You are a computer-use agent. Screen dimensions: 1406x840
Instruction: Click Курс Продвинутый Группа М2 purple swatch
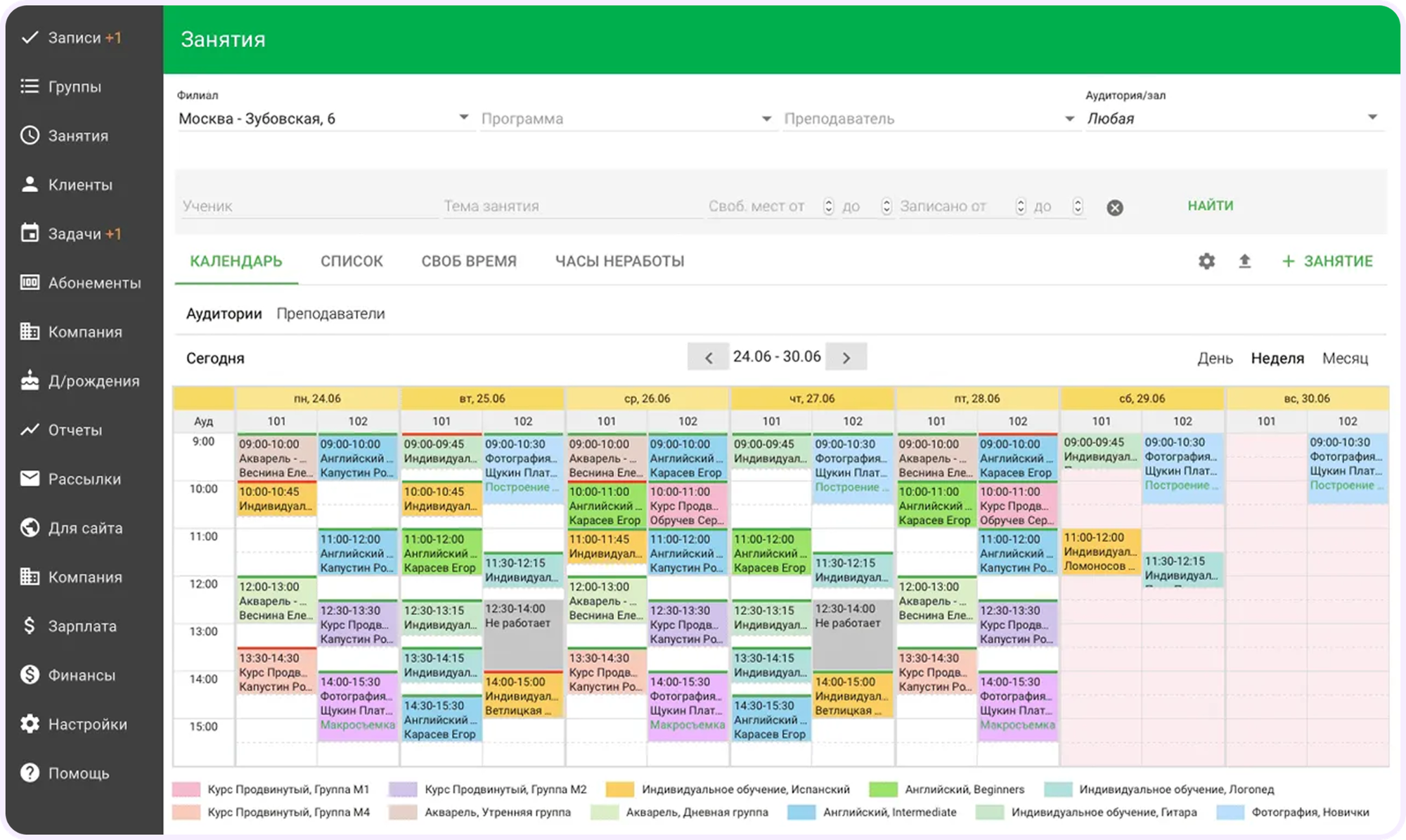point(403,789)
